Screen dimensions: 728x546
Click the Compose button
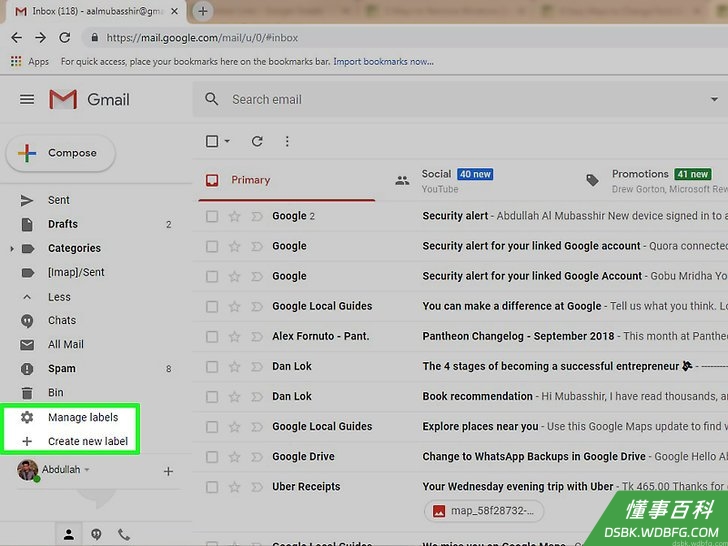pyautogui.click(x=61, y=153)
